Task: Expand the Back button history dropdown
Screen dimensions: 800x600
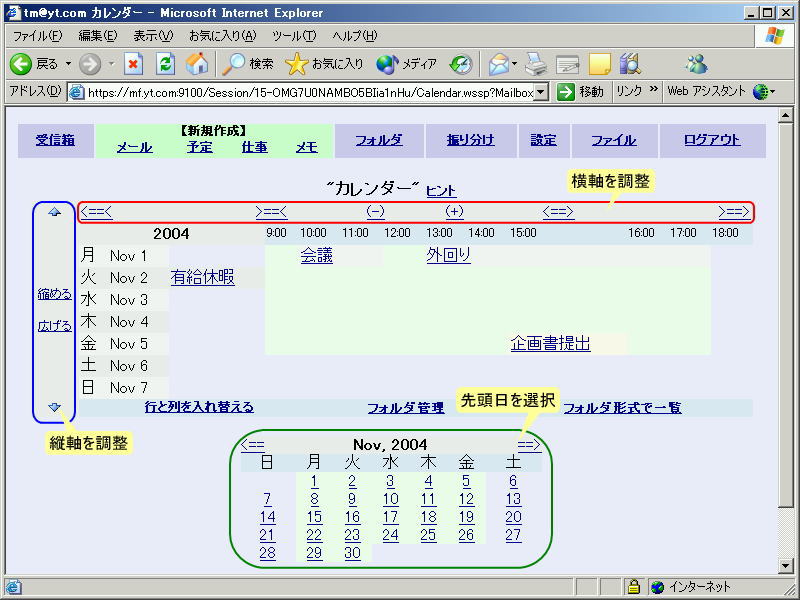Action: pos(69,64)
